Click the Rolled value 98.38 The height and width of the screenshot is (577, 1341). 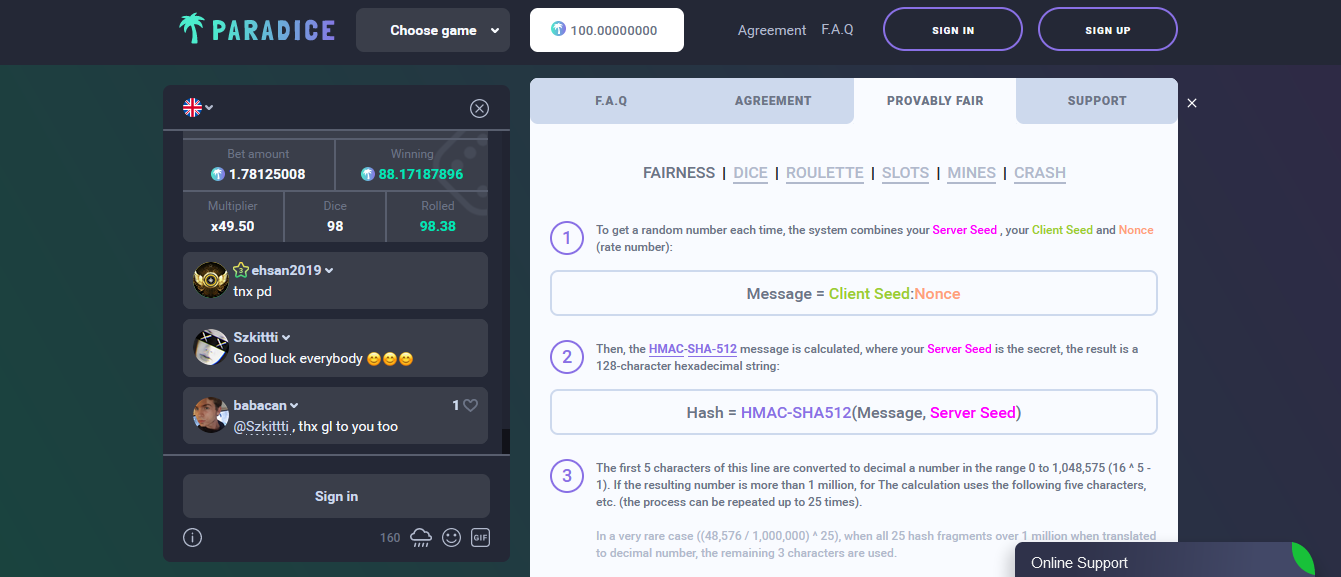pos(438,226)
